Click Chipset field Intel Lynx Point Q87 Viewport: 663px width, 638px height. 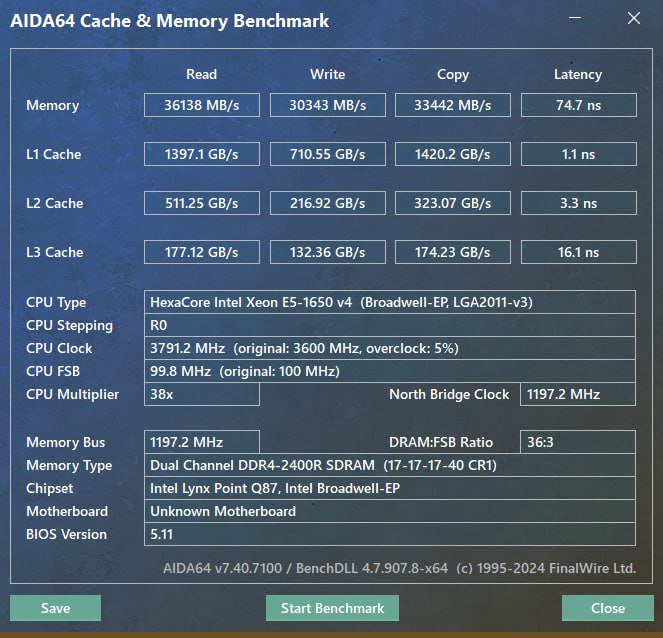click(390, 488)
